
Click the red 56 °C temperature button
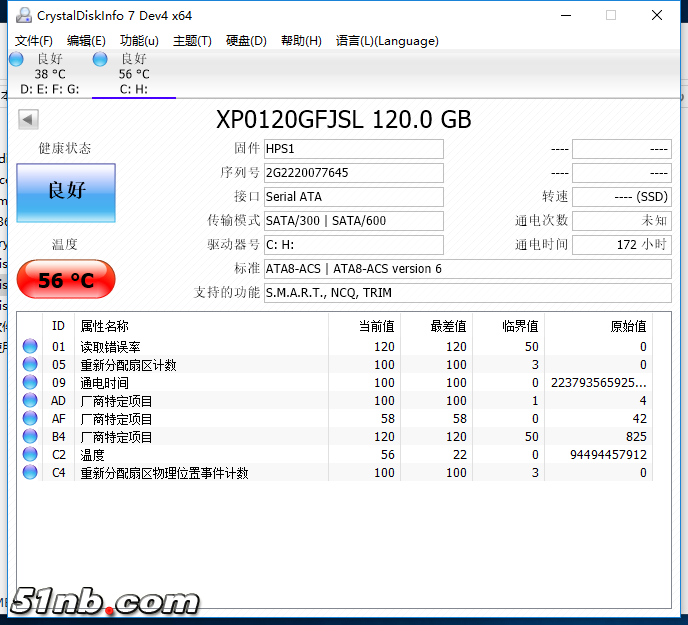tap(66, 280)
